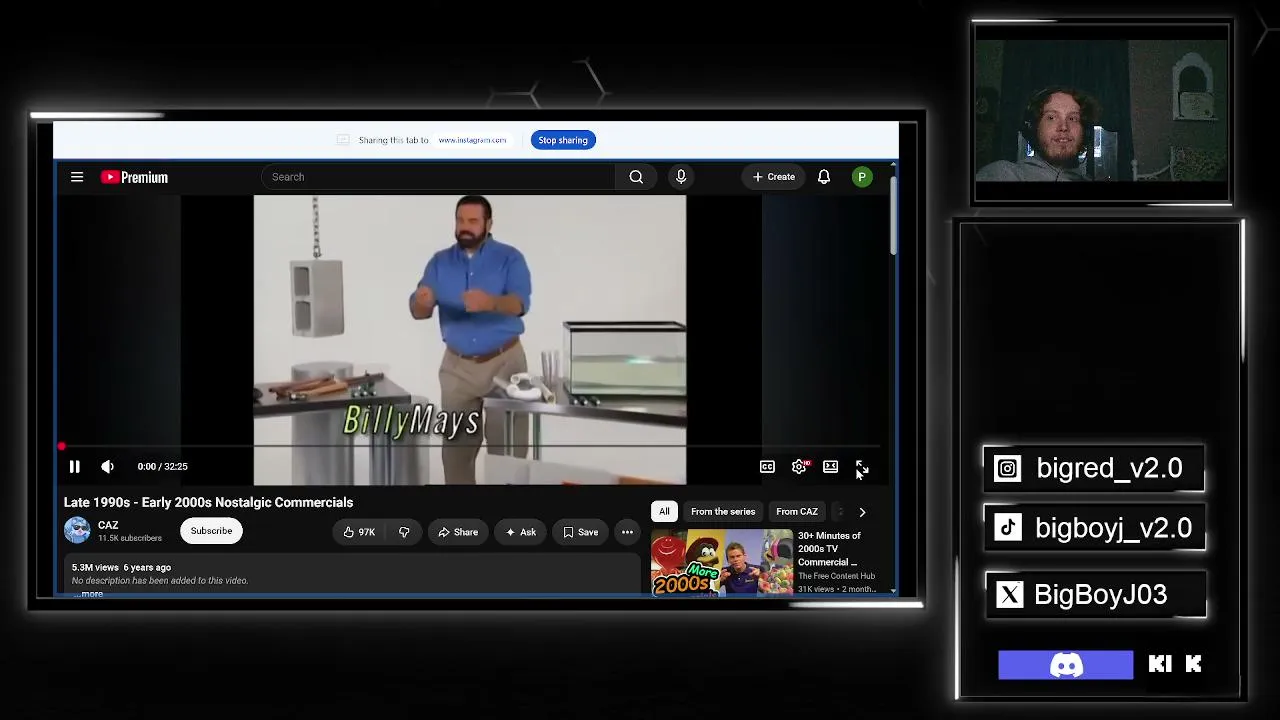1280x720 pixels.
Task: Click the TikTok icon beside bigboyj_v2.0
Action: [1008, 528]
